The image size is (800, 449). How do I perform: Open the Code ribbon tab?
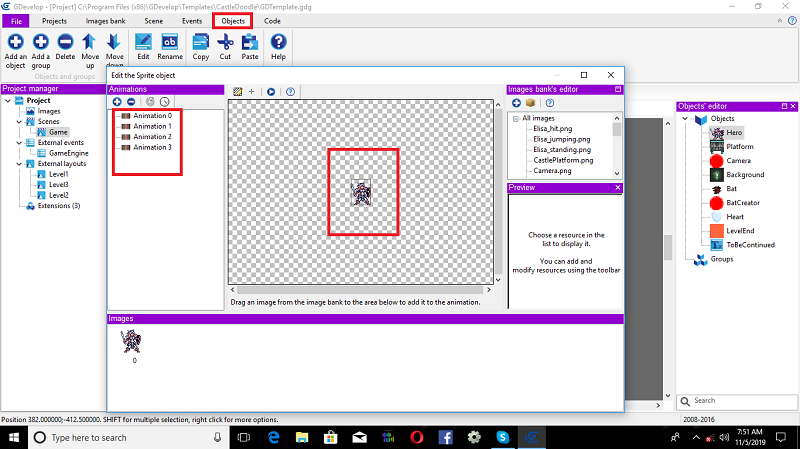click(272, 21)
